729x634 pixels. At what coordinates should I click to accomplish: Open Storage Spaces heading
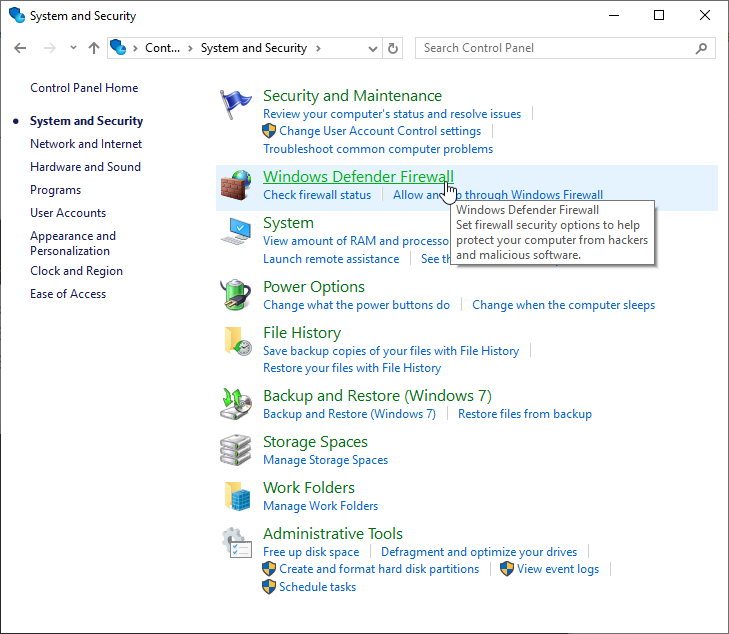coord(315,442)
